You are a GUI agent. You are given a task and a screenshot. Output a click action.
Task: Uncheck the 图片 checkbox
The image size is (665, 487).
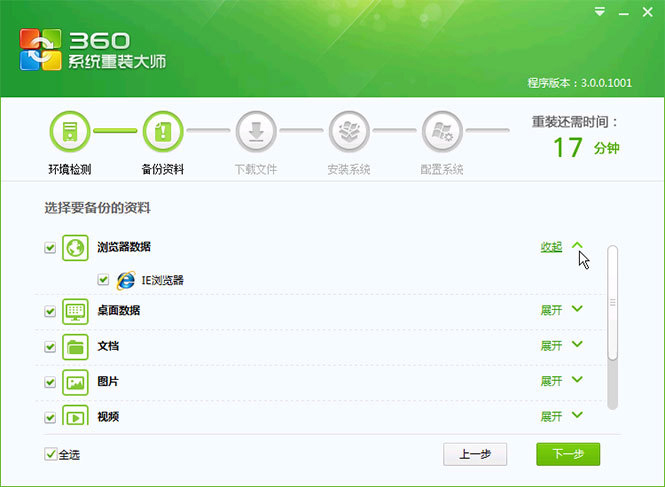click(50, 382)
